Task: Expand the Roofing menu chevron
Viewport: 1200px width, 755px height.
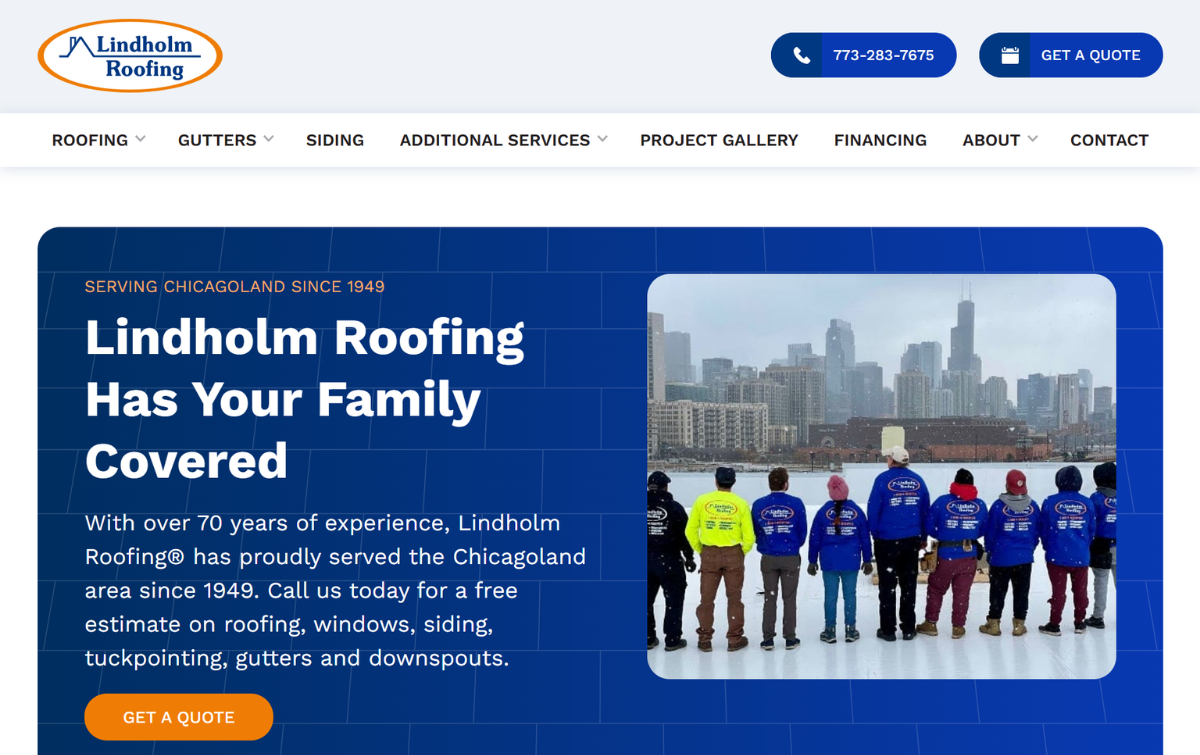Action: coord(141,139)
